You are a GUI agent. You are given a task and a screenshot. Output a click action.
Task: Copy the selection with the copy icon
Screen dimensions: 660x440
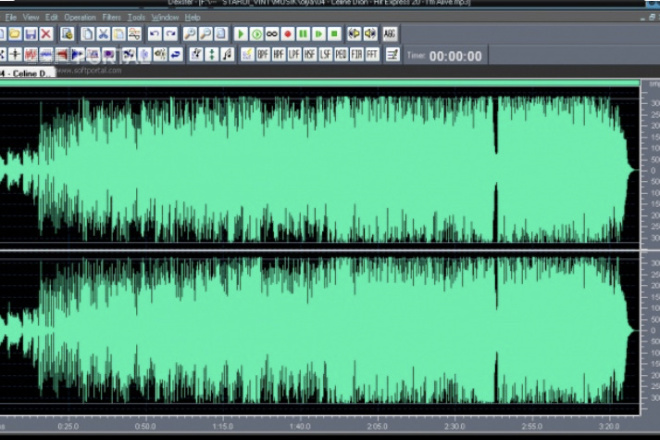click(x=88, y=34)
